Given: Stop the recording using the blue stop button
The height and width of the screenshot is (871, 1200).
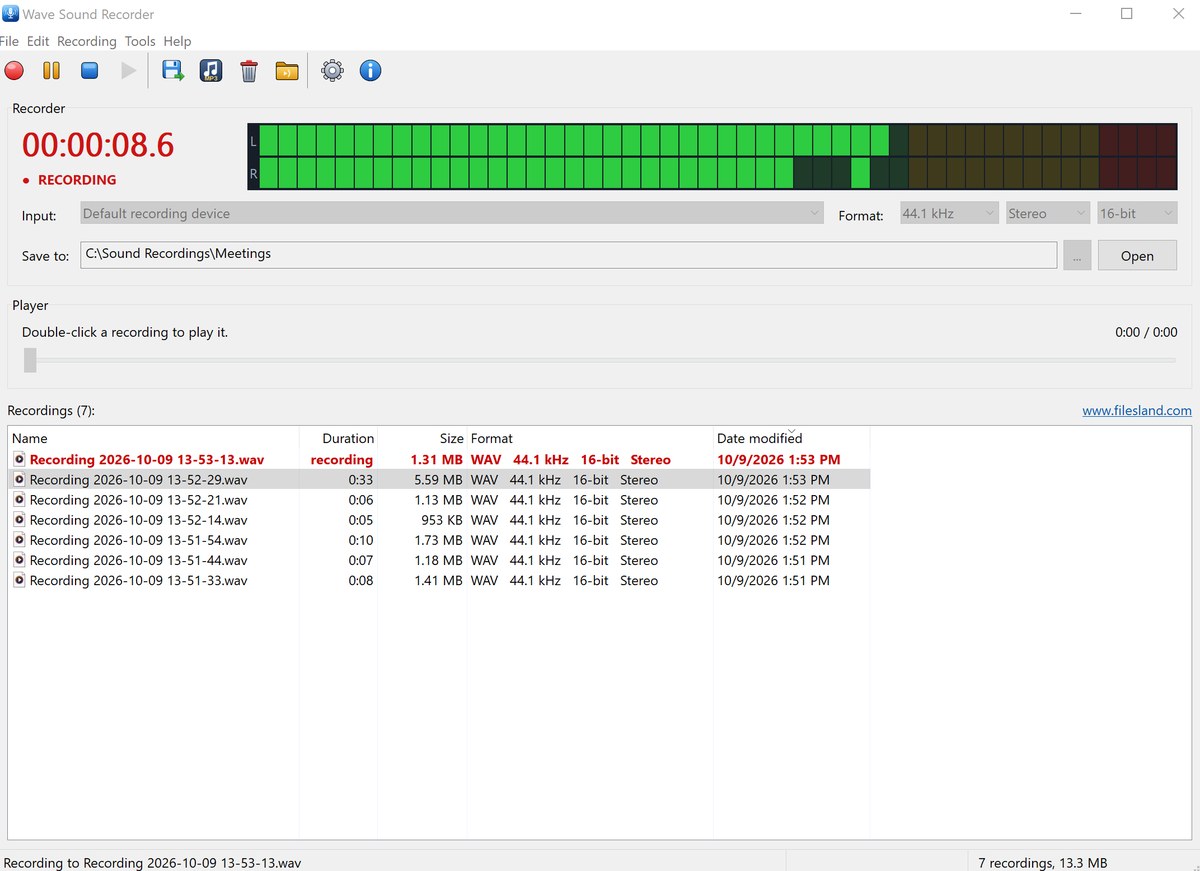Looking at the screenshot, I should [x=89, y=71].
